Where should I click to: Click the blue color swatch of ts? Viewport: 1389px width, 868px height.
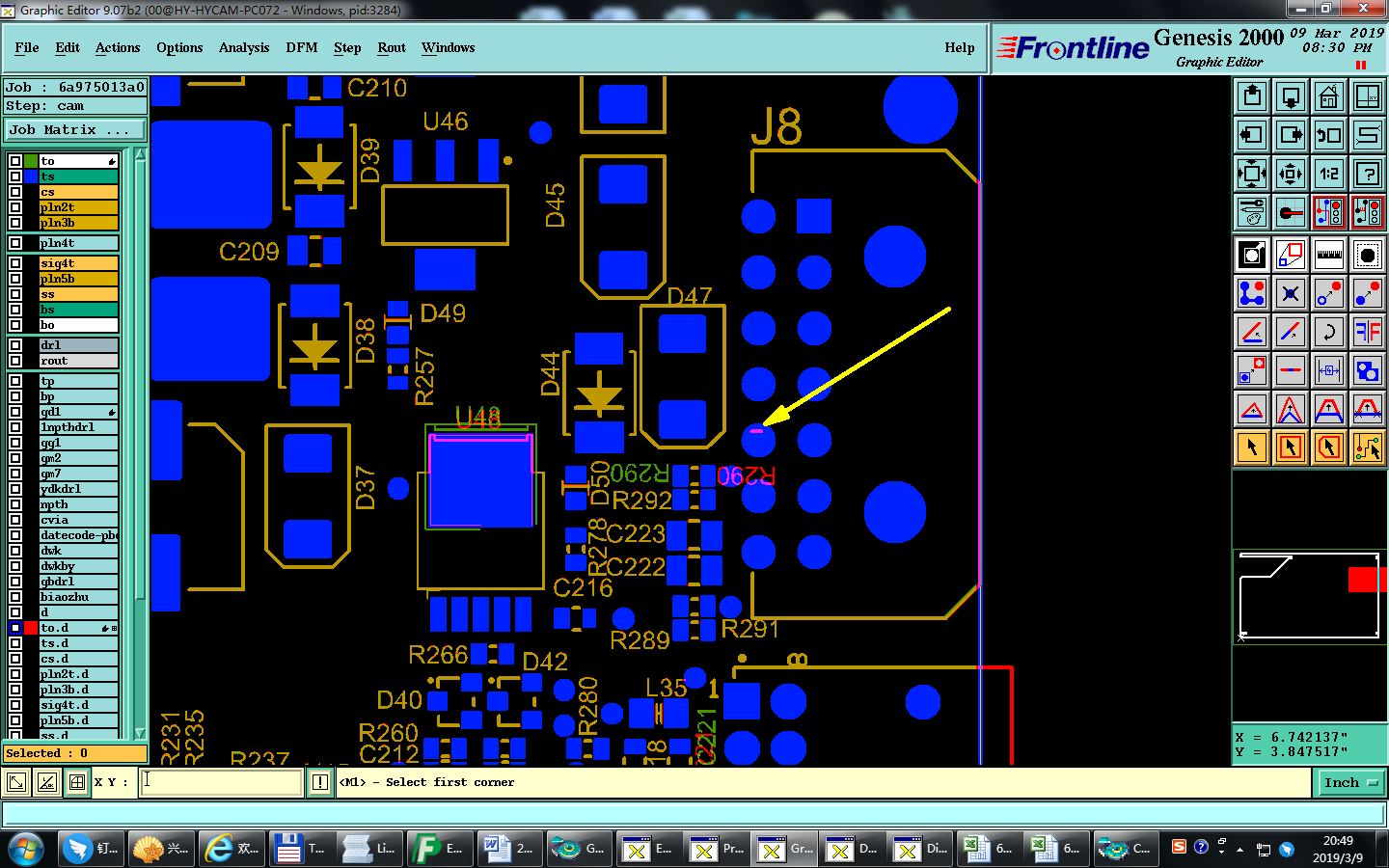tap(31, 176)
